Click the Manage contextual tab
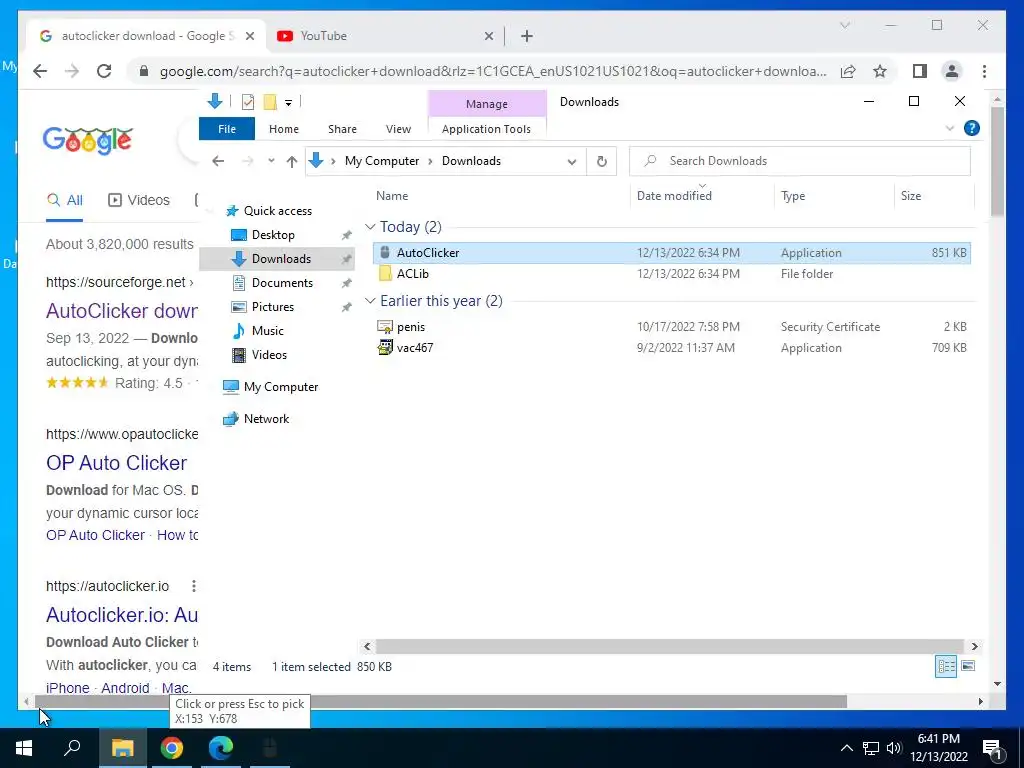The height and width of the screenshot is (768, 1024). pos(487,104)
